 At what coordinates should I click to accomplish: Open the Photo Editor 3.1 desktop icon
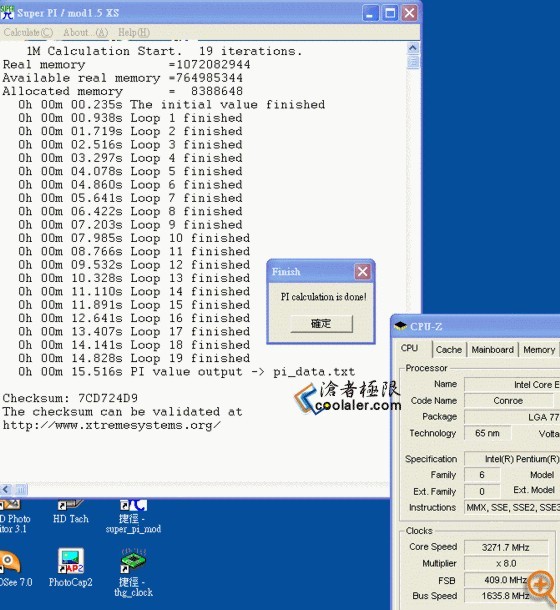coord(14,517)
